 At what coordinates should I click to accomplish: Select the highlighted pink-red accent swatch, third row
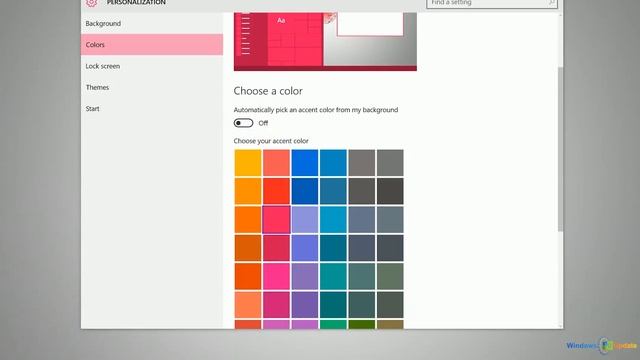click(276, 220)
